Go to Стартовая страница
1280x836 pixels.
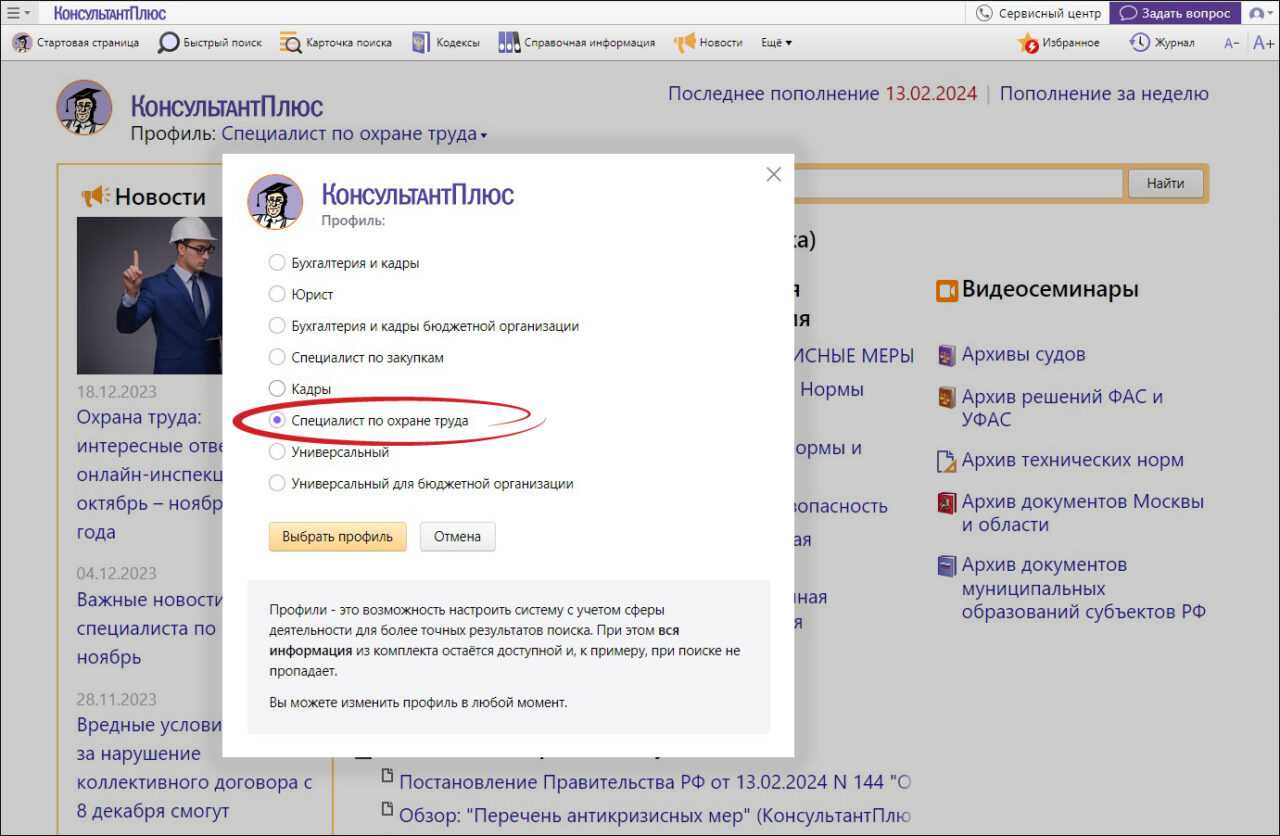coord(76,43)
